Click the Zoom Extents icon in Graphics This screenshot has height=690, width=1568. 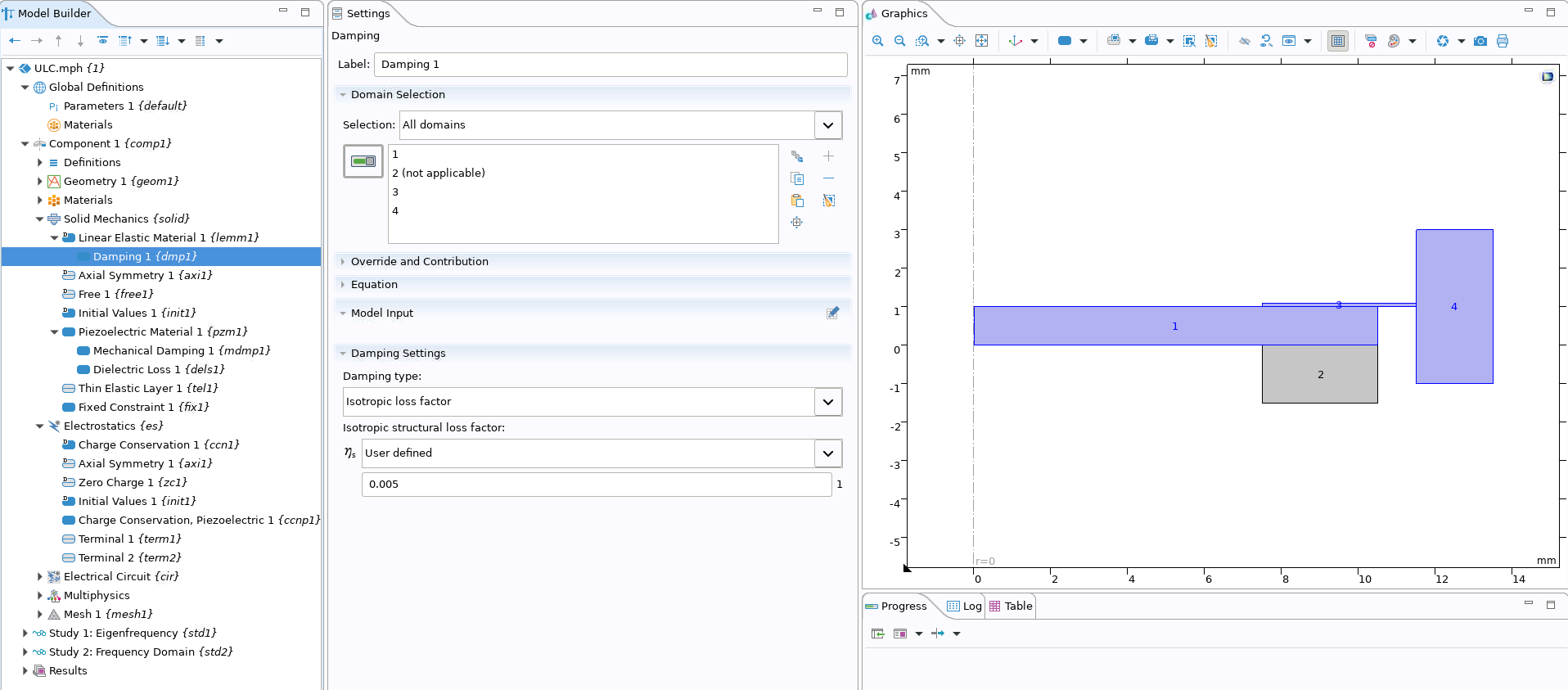982,41
